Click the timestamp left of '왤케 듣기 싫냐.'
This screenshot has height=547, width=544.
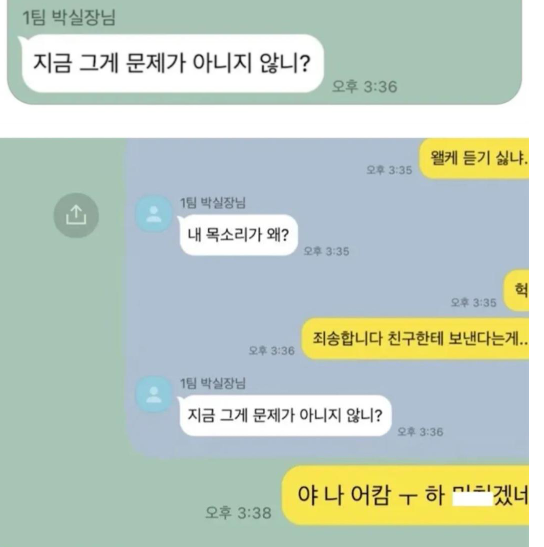[389, 170]
